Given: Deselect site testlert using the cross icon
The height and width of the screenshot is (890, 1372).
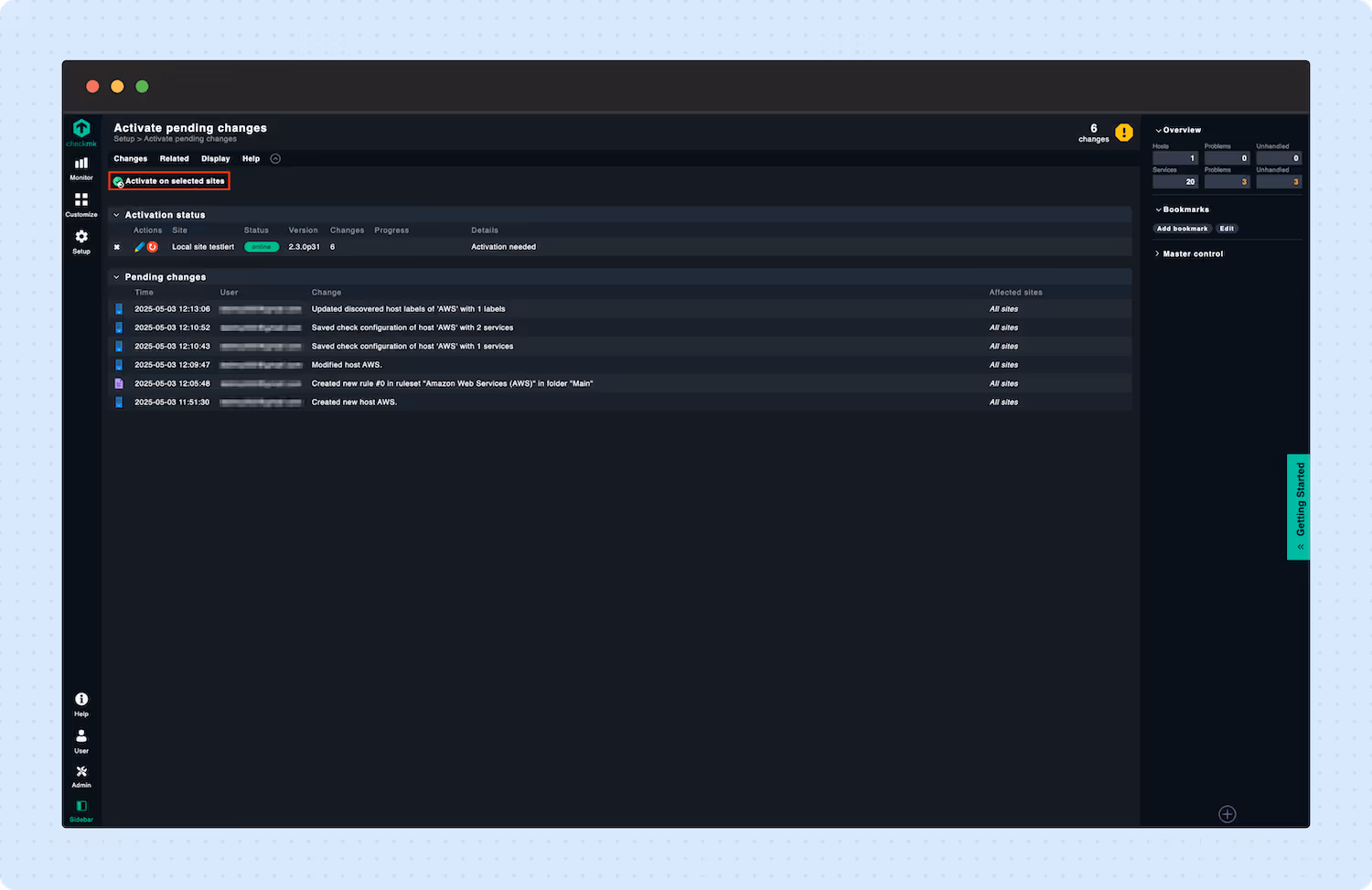Looking at the screenshot, I should click(x=117, y=246).
